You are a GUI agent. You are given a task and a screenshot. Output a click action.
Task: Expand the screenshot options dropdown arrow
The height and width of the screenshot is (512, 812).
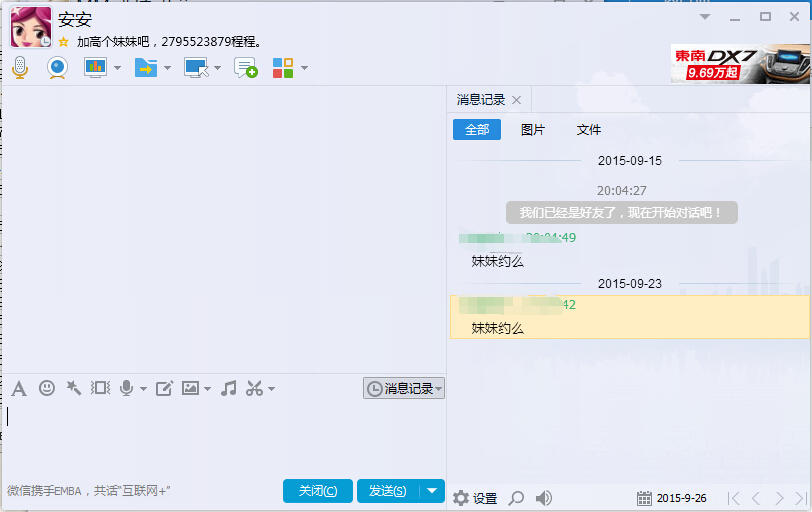point(271,389)
